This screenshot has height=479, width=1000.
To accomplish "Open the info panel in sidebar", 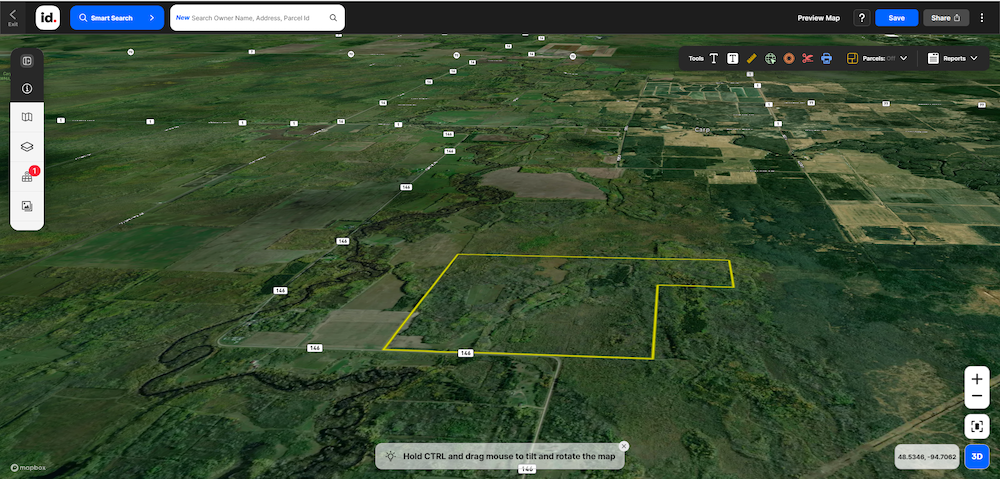I will point(27,88).
